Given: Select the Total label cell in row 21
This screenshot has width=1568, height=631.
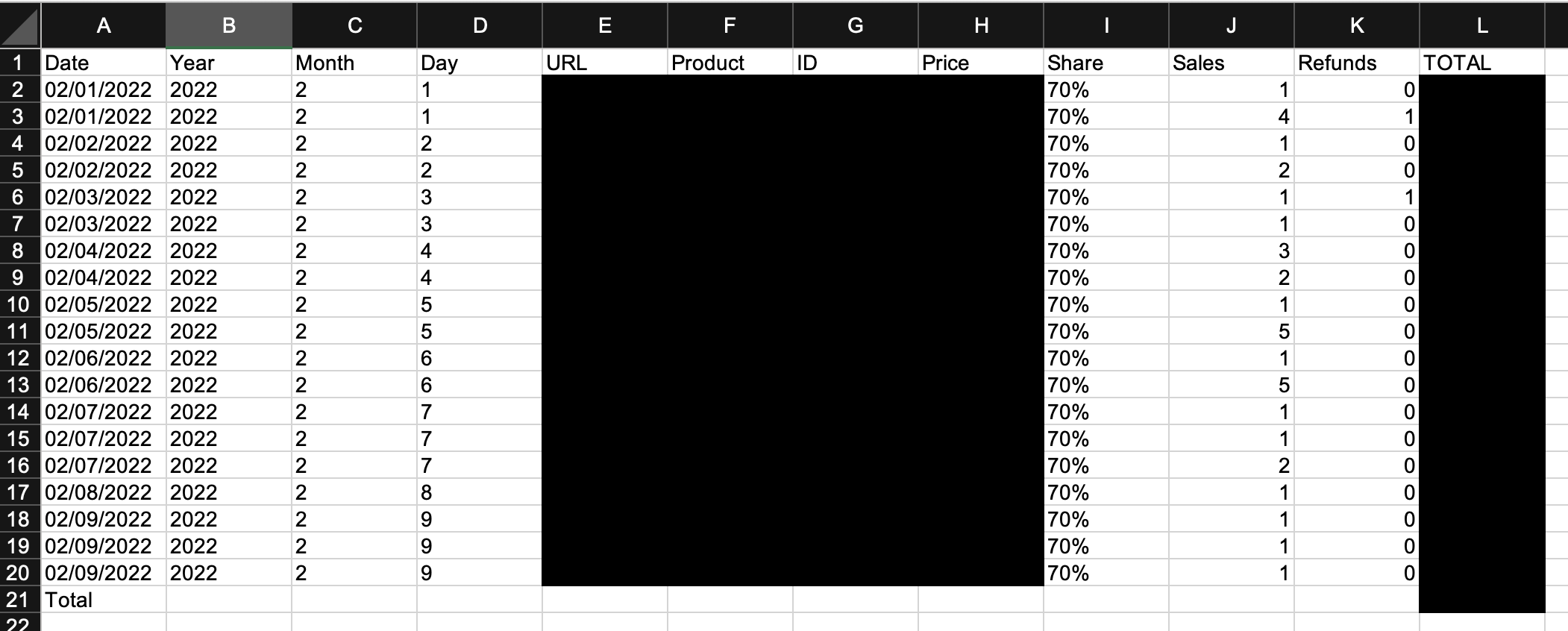Looking at the screenshot, I should (x=104, y=600).
